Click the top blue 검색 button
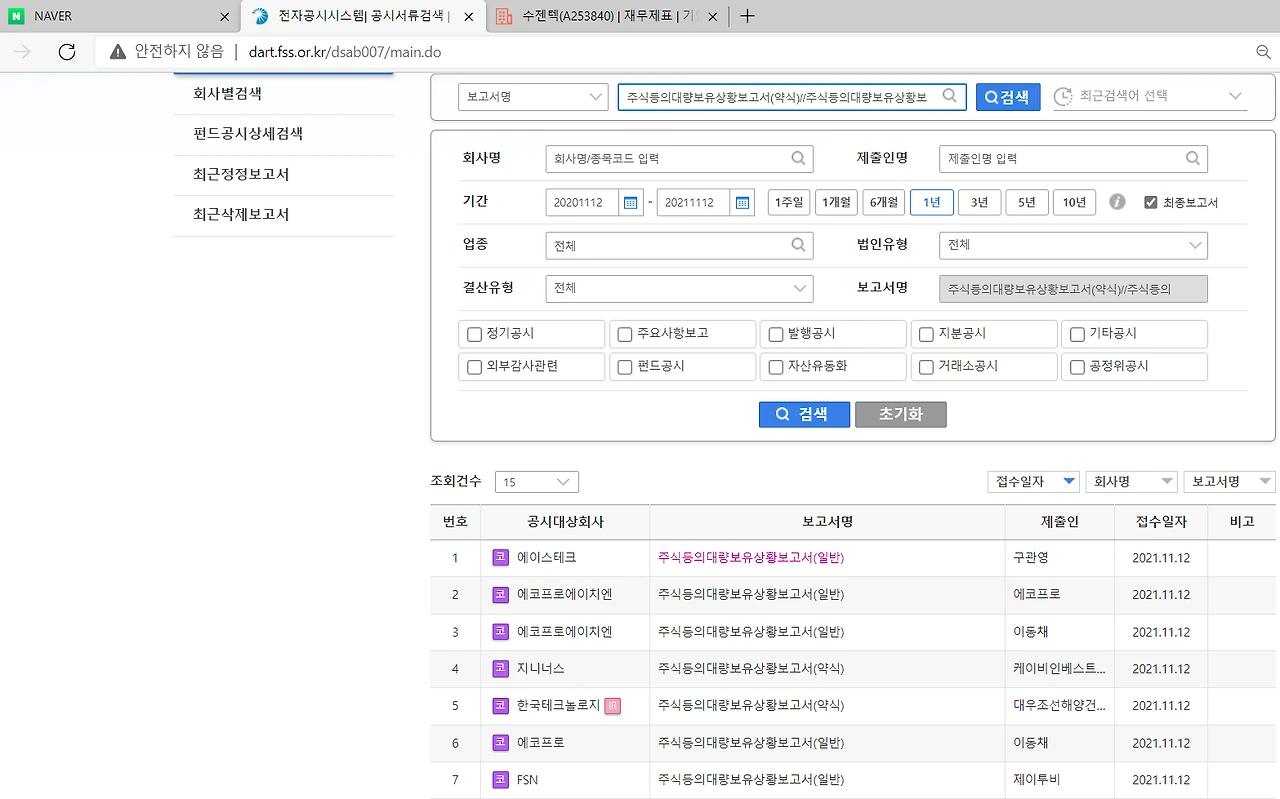Image resolution: width=1280 pixels, height=799 pixels. [1008, 96]
